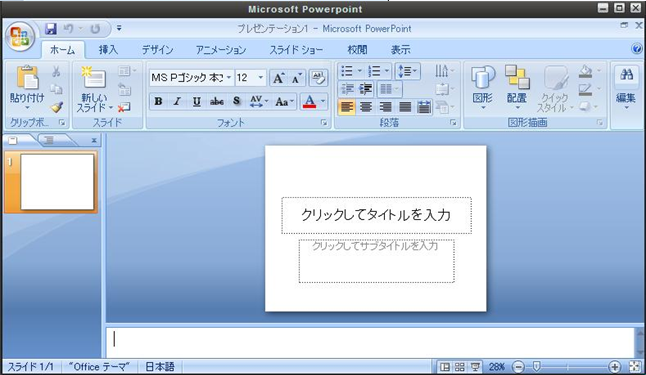This screenshot has height=375, width=646.
Task: Open the デザイン ribbon tab
Action: [158, 50]
